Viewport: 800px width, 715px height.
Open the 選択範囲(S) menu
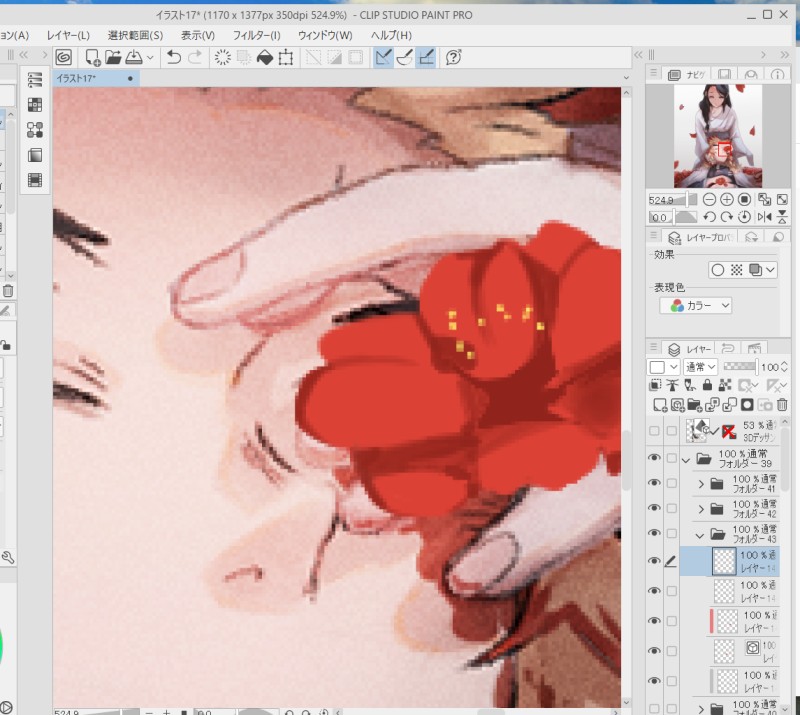click(x=135, y=35)
